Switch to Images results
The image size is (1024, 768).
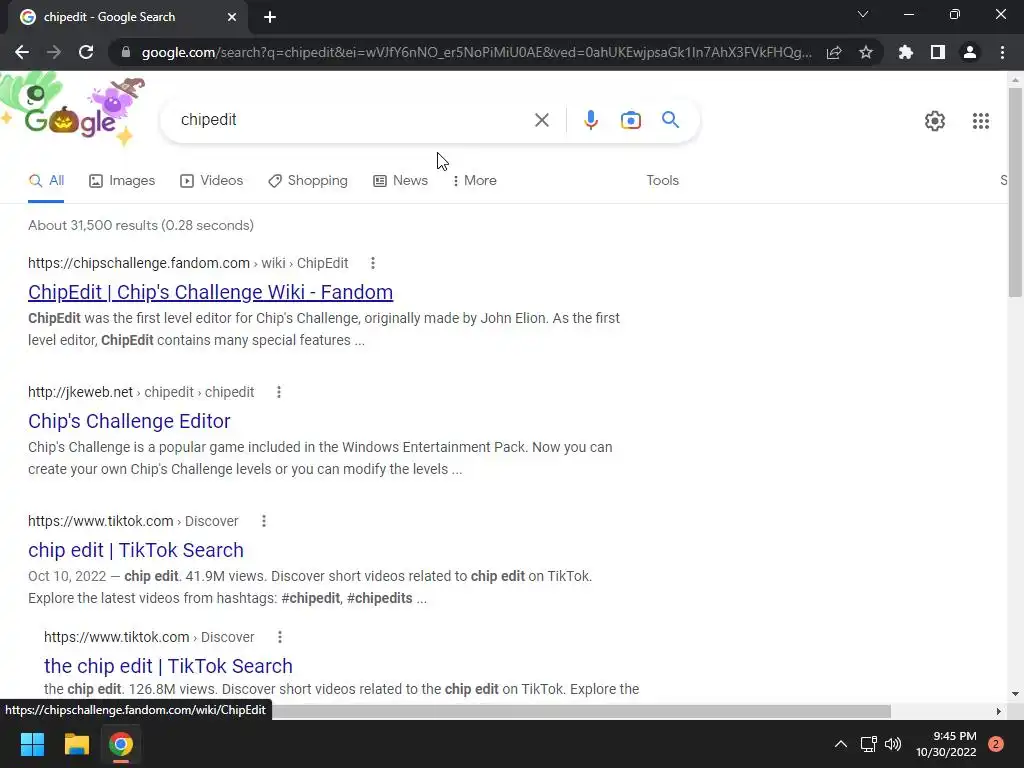pyautogui.click(x=122, y=181)
